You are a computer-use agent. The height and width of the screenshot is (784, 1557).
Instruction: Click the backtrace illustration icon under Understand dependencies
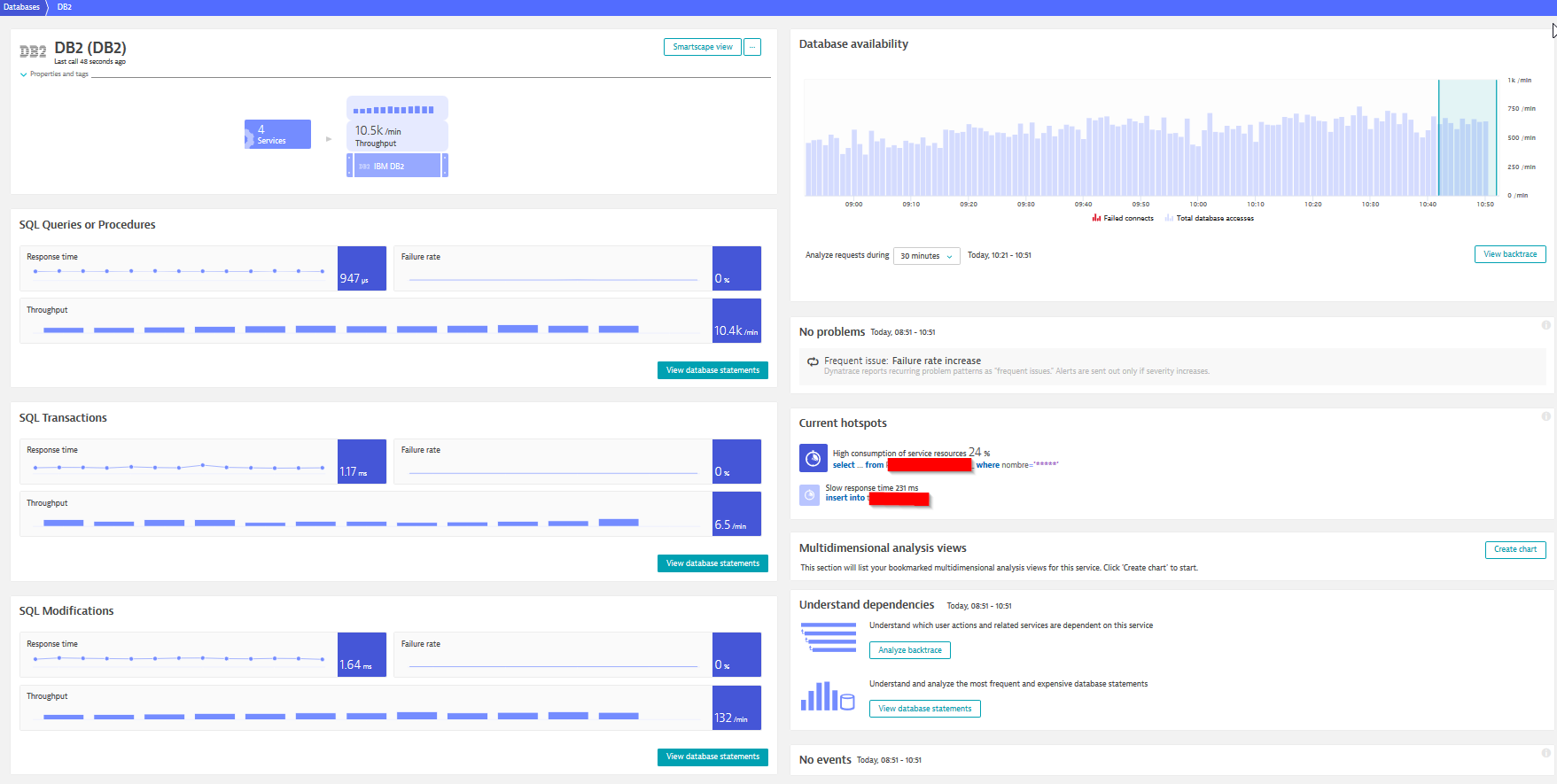pos(829,638)
